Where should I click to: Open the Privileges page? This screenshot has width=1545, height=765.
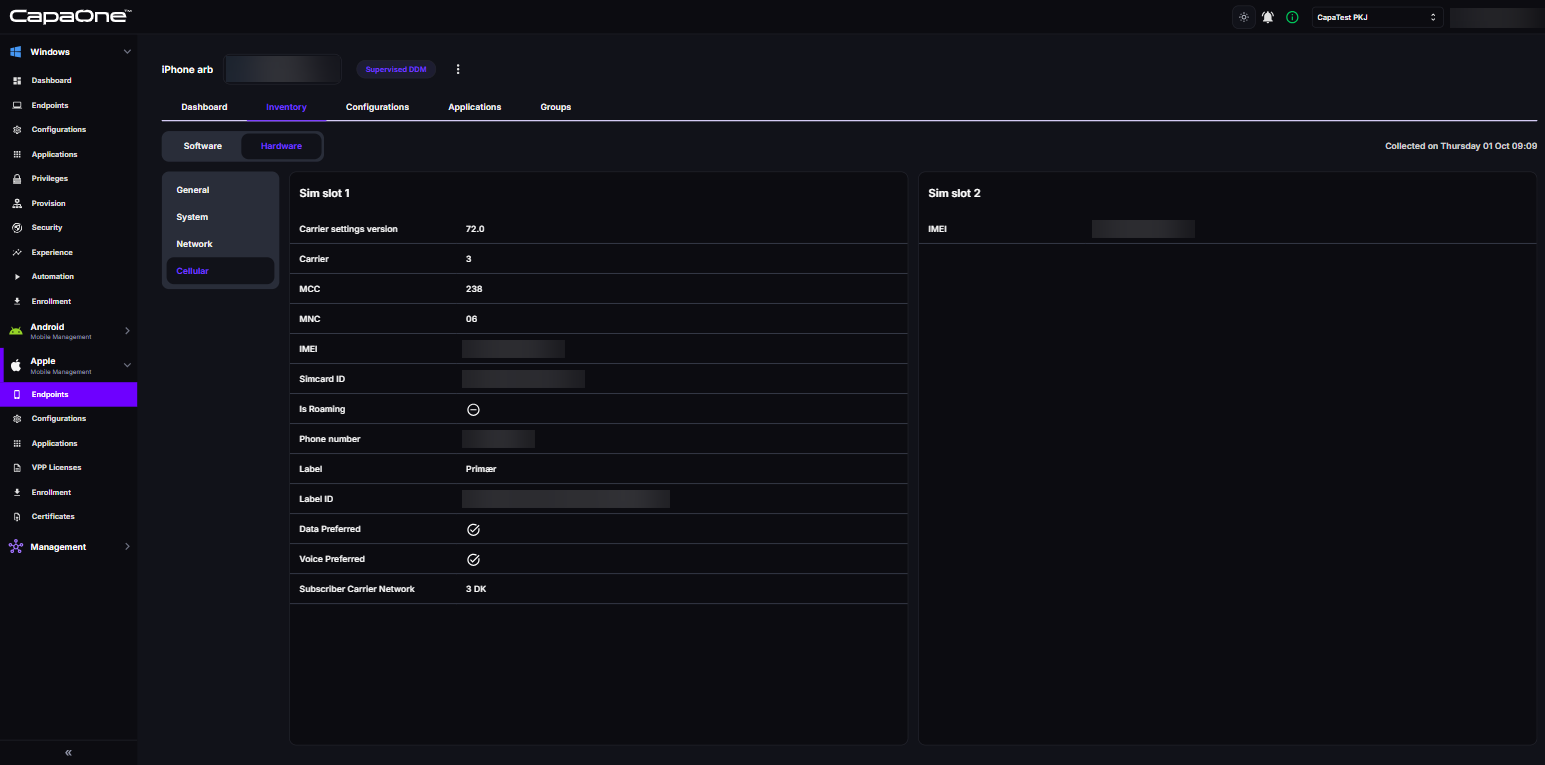[49, 178]
